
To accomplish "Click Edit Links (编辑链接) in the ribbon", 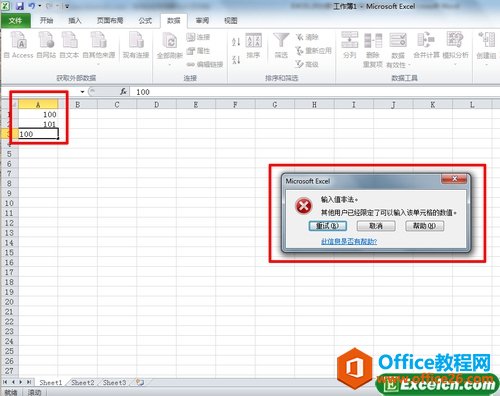I will pyautogui.click(x=205, y=64).
